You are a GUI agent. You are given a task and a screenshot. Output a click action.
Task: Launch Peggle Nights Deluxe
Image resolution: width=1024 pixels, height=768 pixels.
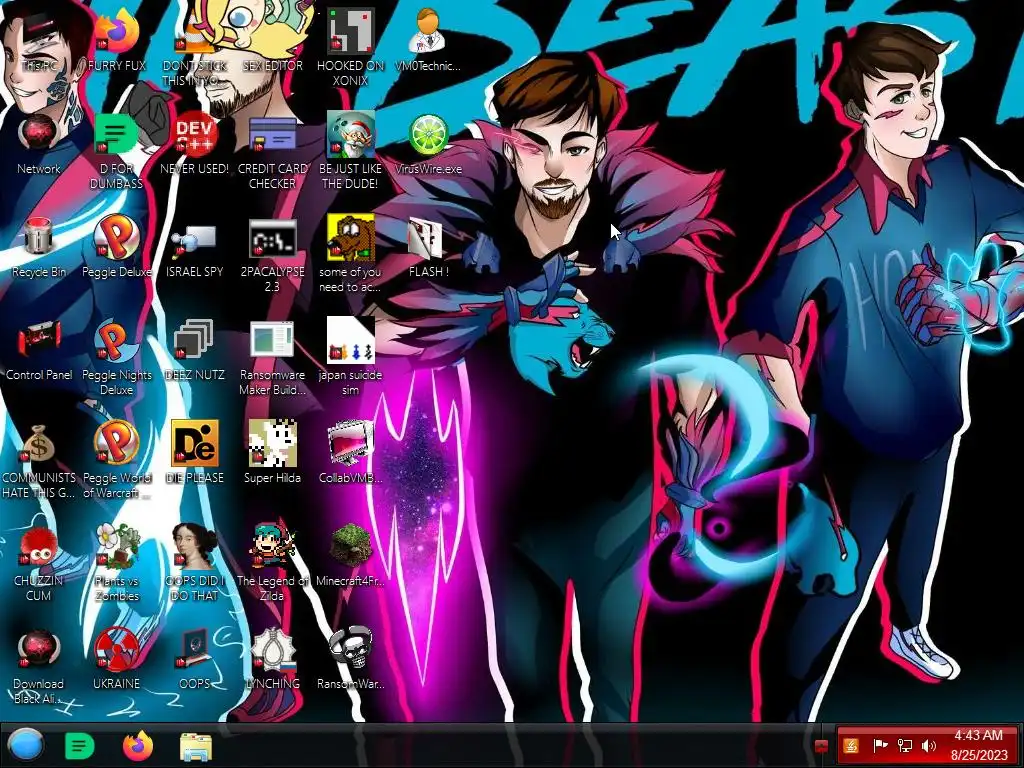click(x=116, y=358)
